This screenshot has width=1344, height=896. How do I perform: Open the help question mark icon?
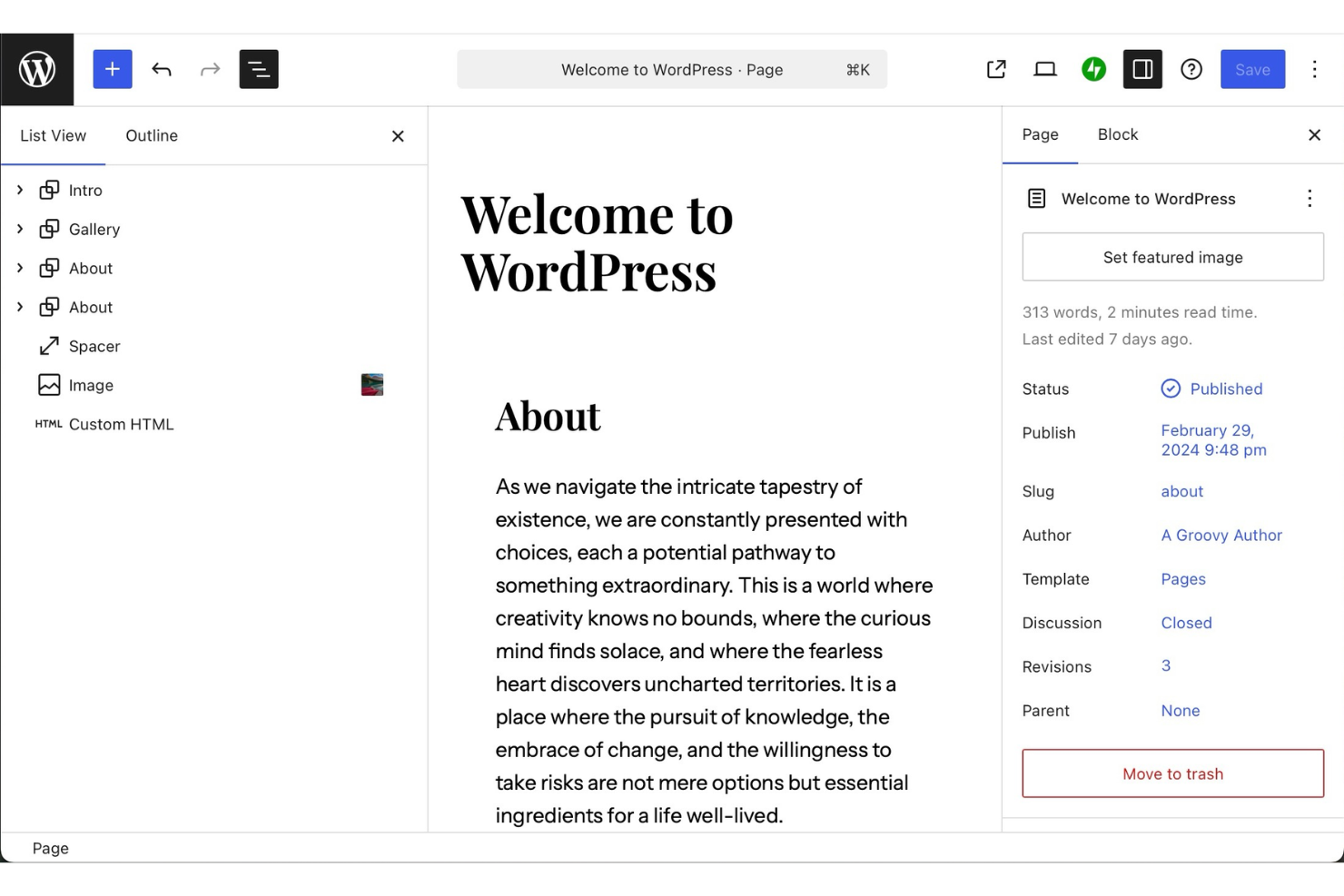tap(1191, 69)
